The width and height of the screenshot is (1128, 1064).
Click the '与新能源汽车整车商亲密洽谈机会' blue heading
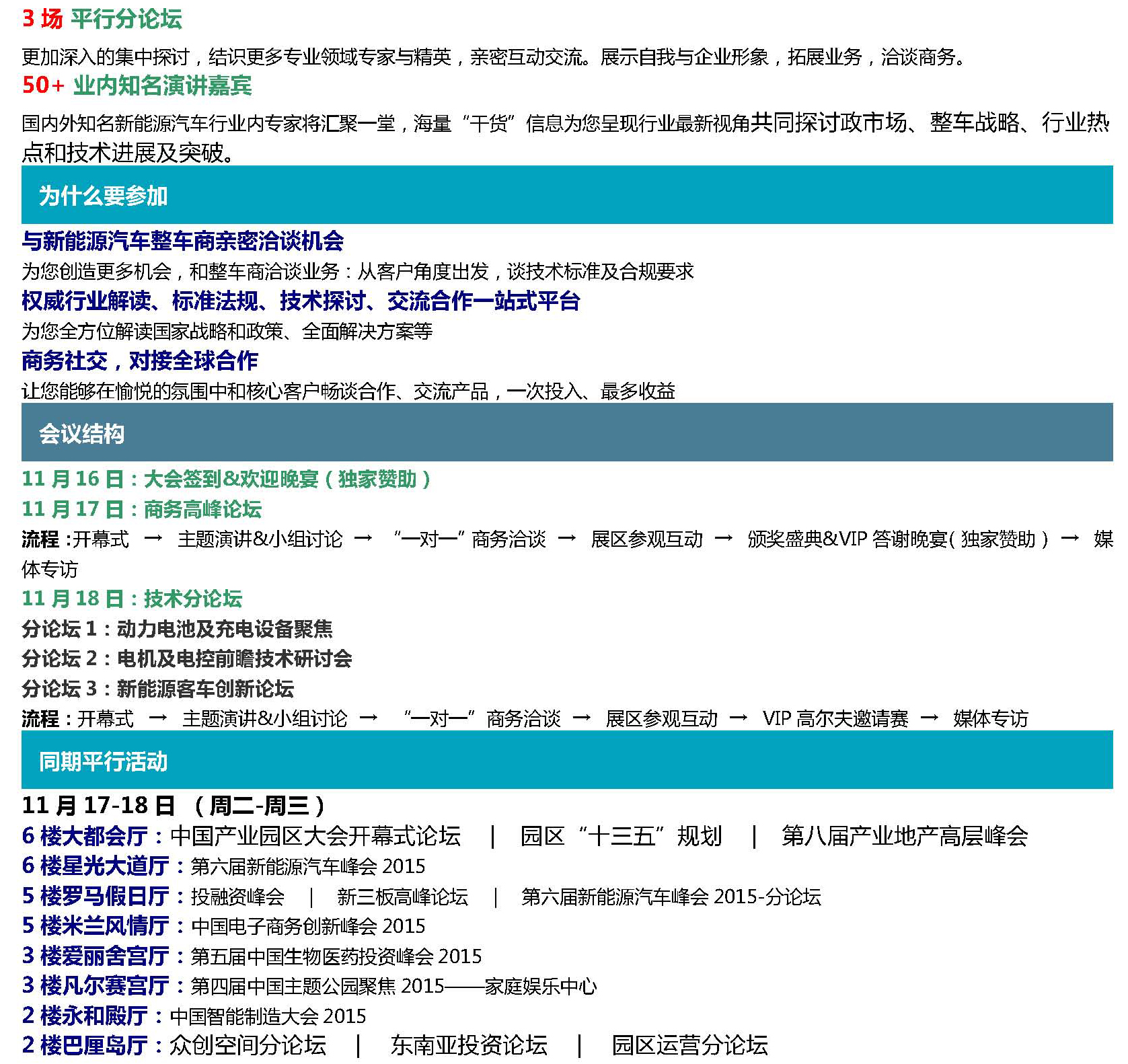click(182, 241)
